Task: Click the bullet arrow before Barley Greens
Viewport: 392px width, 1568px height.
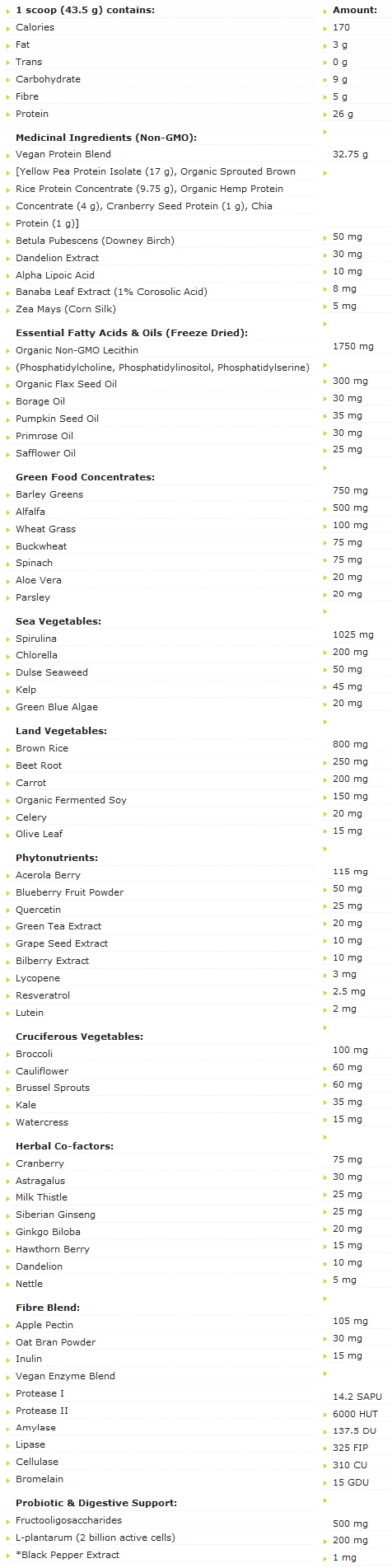Action: coord(7,495)
